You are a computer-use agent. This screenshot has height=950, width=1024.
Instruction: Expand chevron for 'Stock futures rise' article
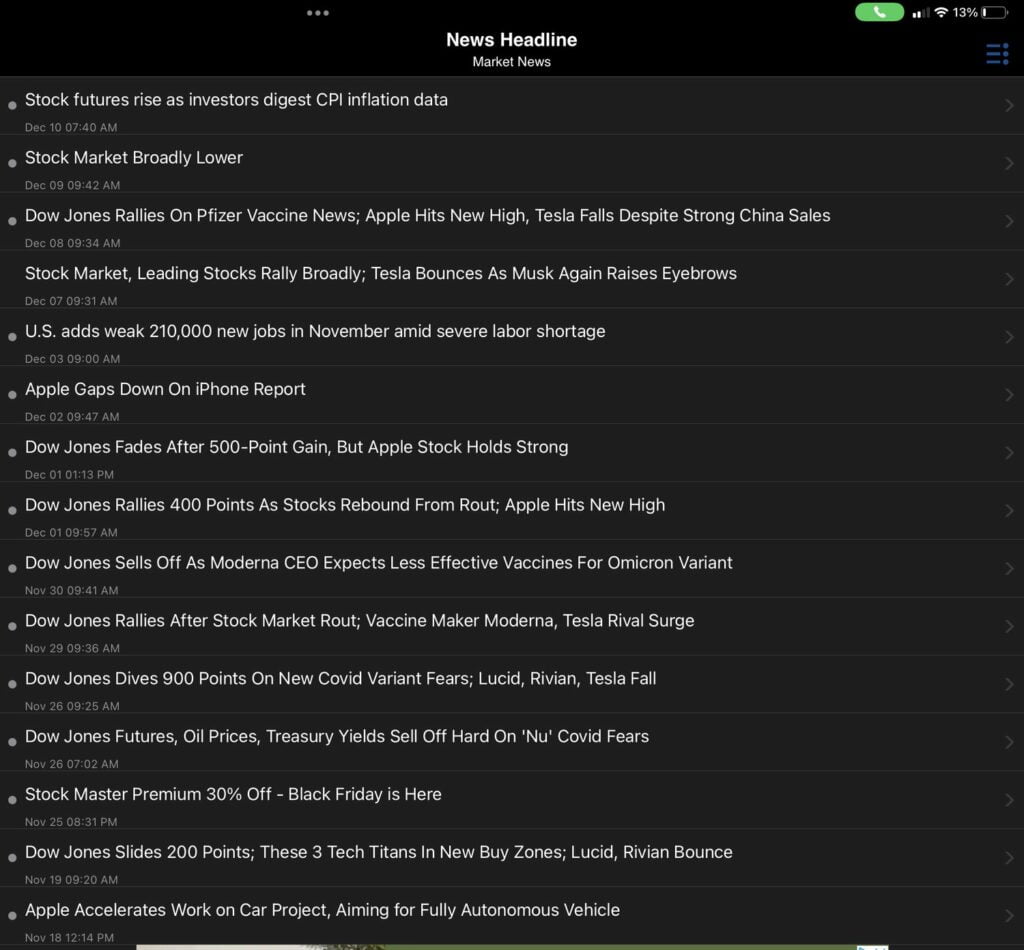tap(1008, 105)
